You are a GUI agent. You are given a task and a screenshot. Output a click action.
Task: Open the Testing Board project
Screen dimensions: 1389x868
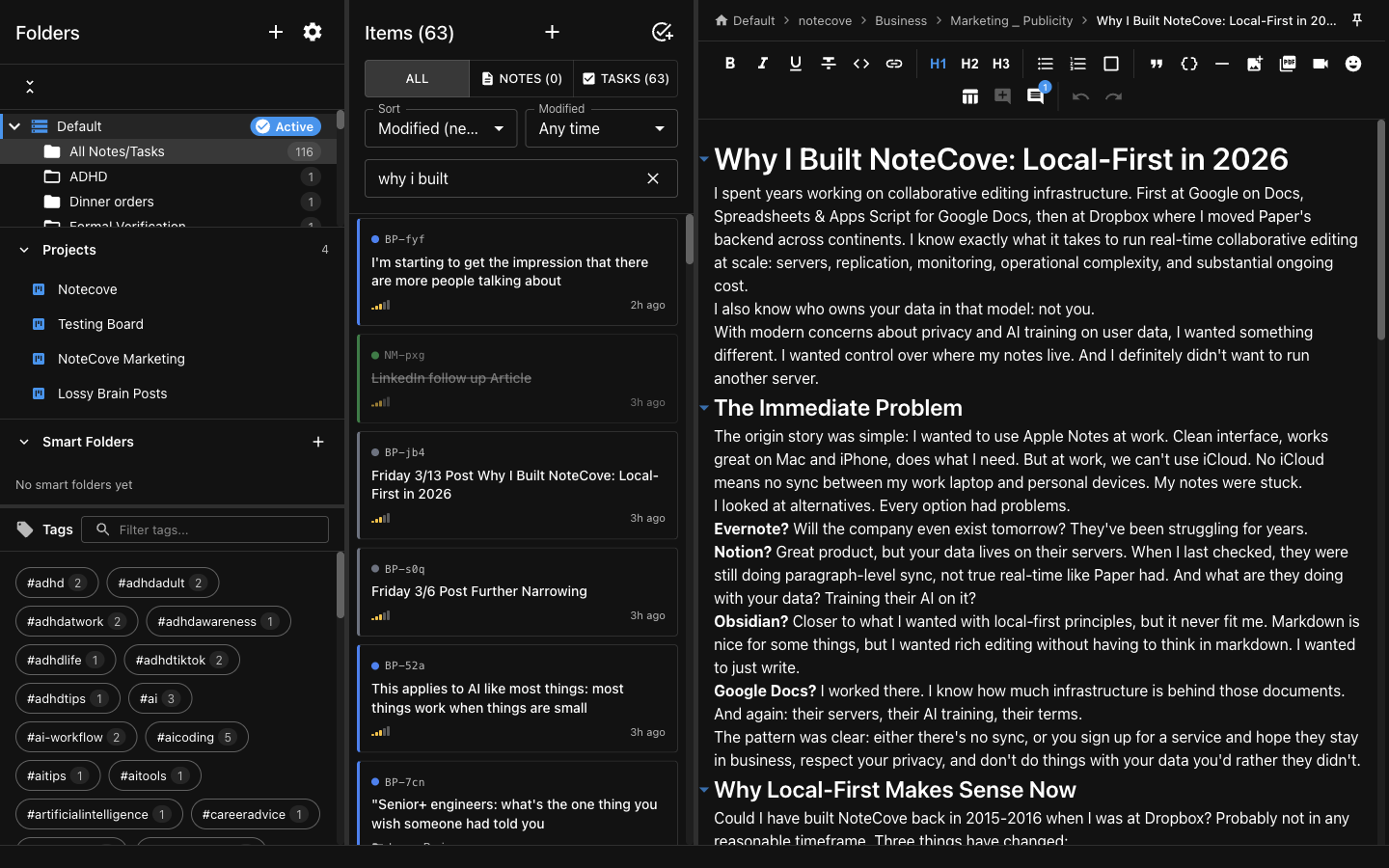pyautogui.click(x=172, y=324)
